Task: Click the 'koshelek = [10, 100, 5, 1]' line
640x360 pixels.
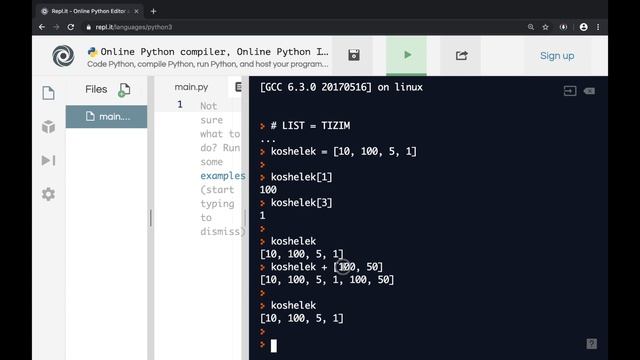Action: (344, 151)
